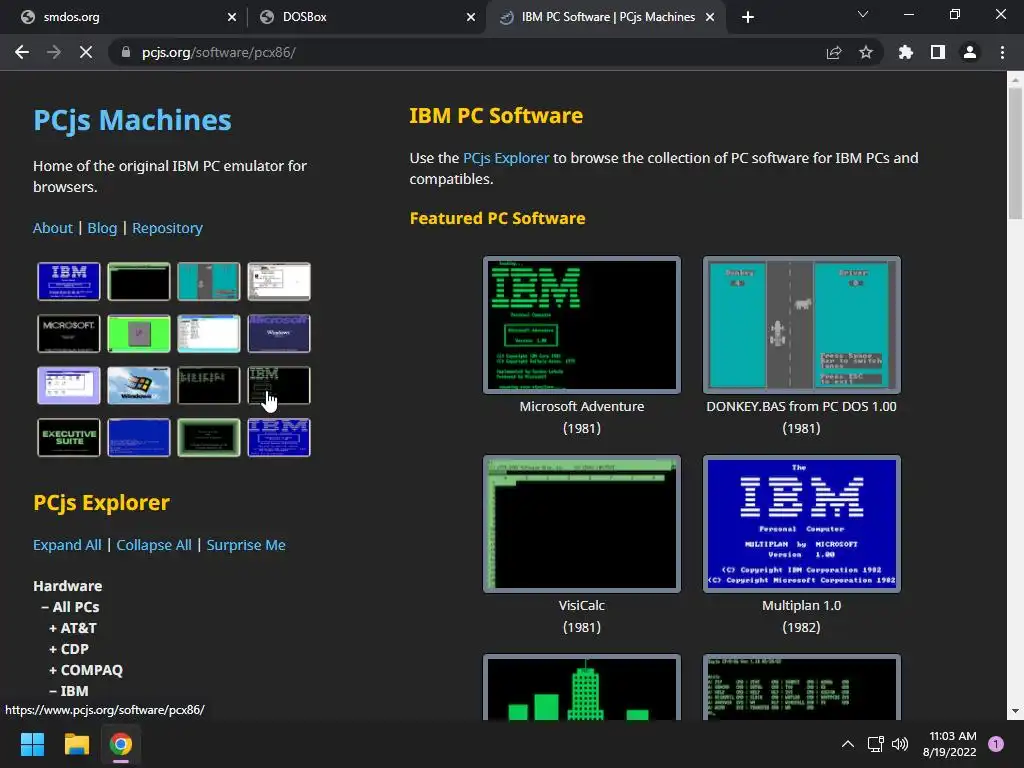This screenshot has width=1024, height=768.
Task: View site information padlock icon
Action: [126, 52]
